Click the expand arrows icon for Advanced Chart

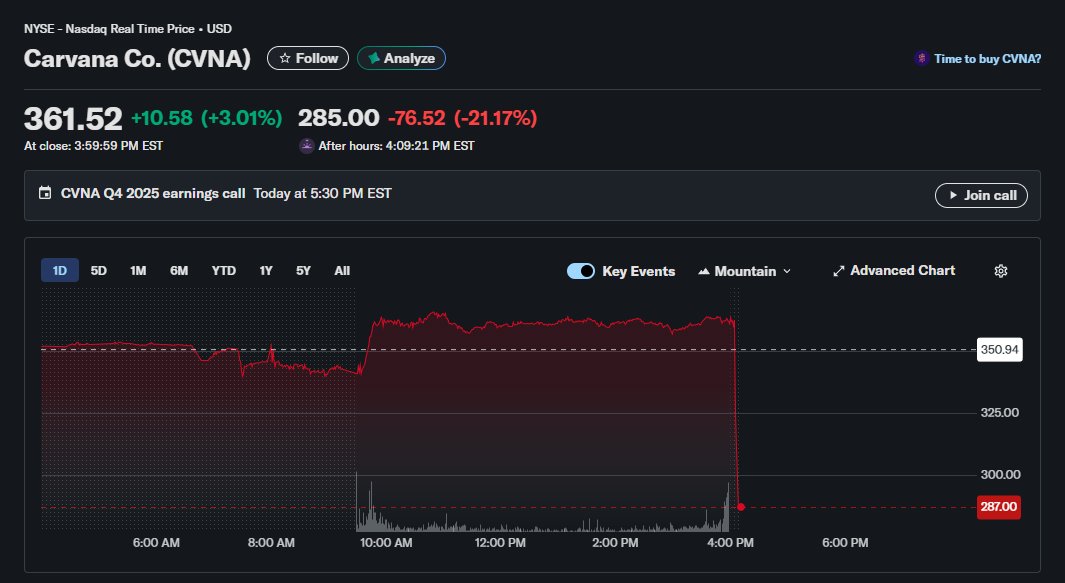coord(839,271)
